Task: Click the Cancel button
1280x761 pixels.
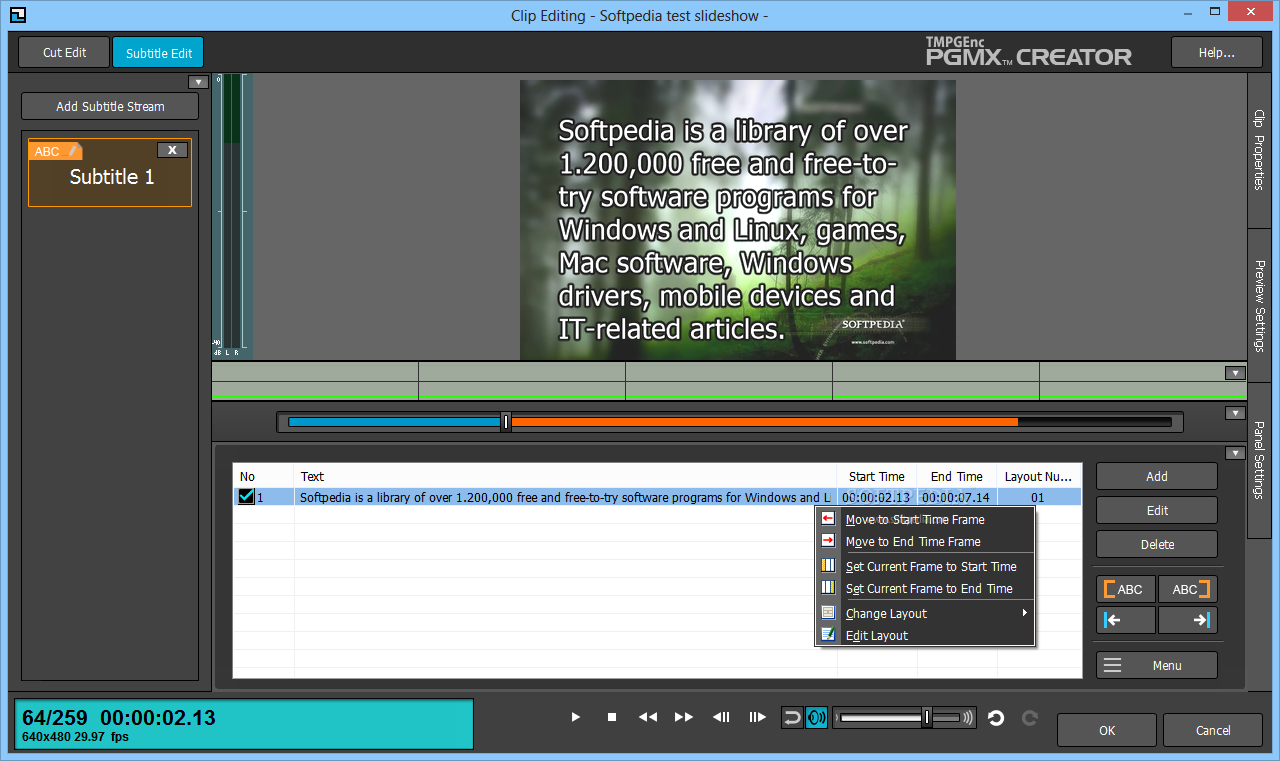Action: 1213,730
